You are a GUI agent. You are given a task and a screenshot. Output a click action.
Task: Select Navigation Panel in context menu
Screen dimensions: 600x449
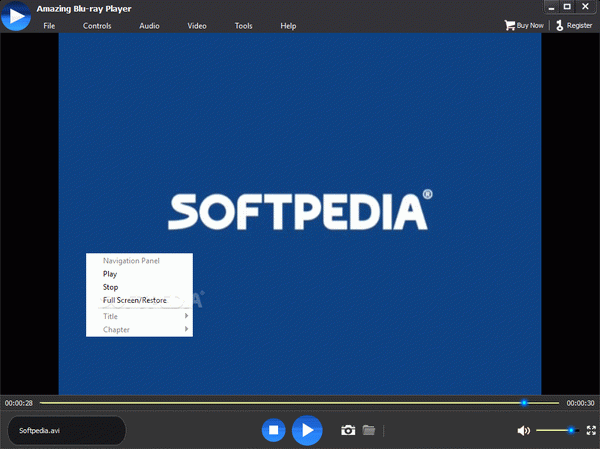139,261
